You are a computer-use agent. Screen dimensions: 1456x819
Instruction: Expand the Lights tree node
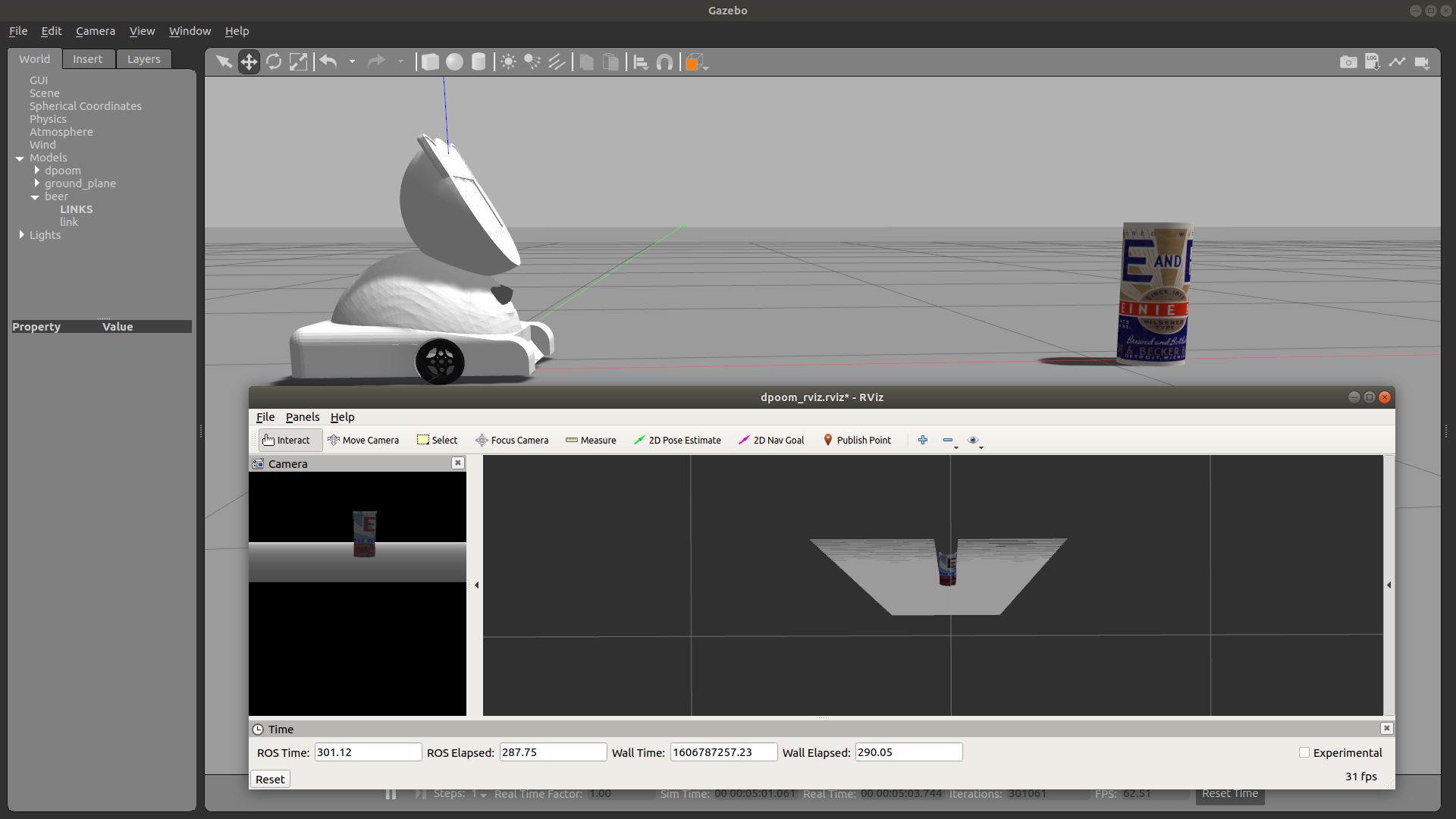(21, 235)
